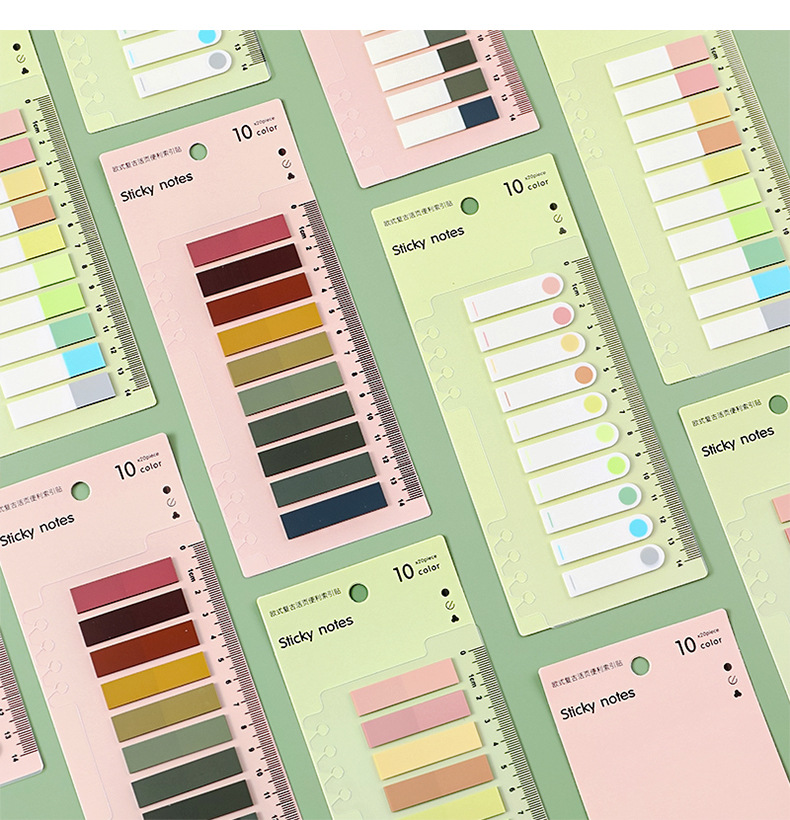This screenshot has height=820, width=790.
Task: Click the hanging hole on the titled round-tipped notes card
Action: pos(470,206)
